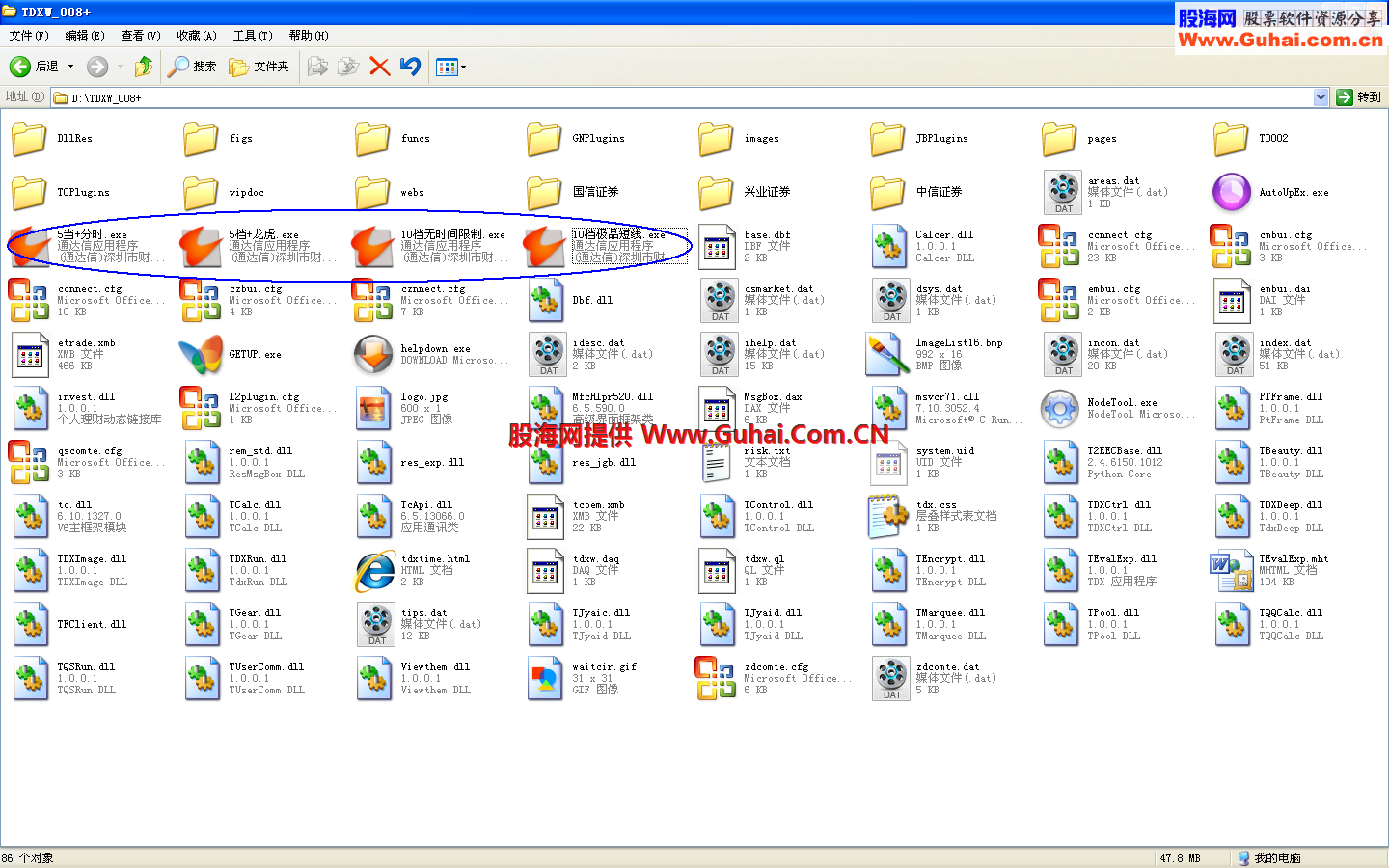Select the 国信证券 folder
This screenshot has height=868, width=1389.
pyautogui.click(x=544, y=193)
